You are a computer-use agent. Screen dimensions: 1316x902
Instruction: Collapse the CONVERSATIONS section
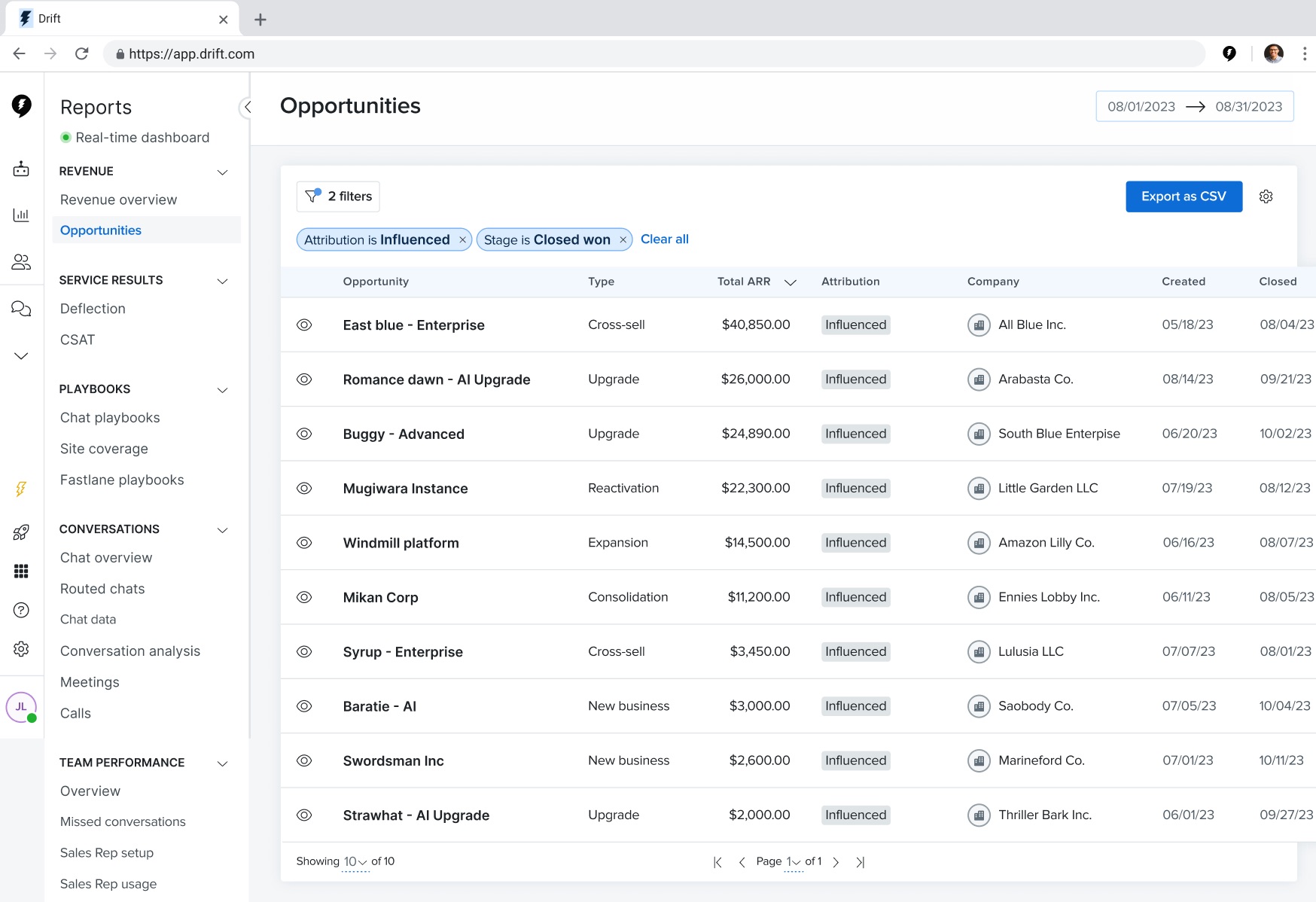(x=223, y=530)
